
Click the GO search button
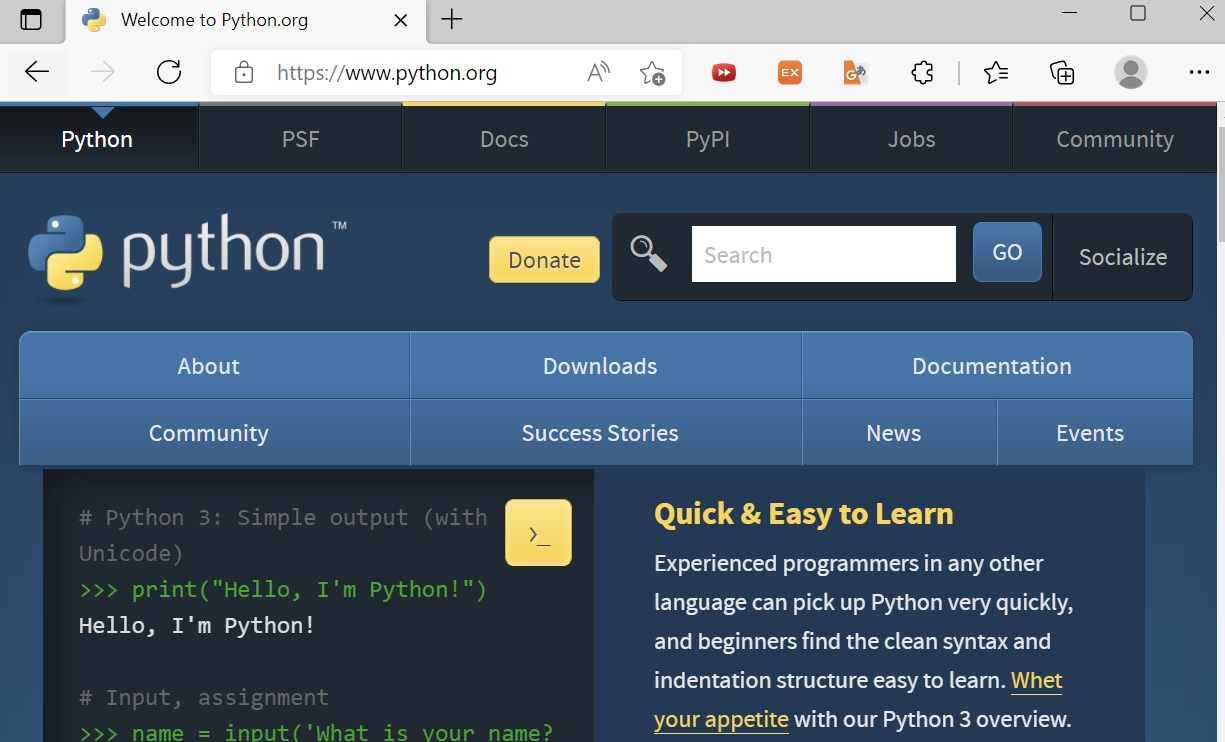pos(1007,252)
